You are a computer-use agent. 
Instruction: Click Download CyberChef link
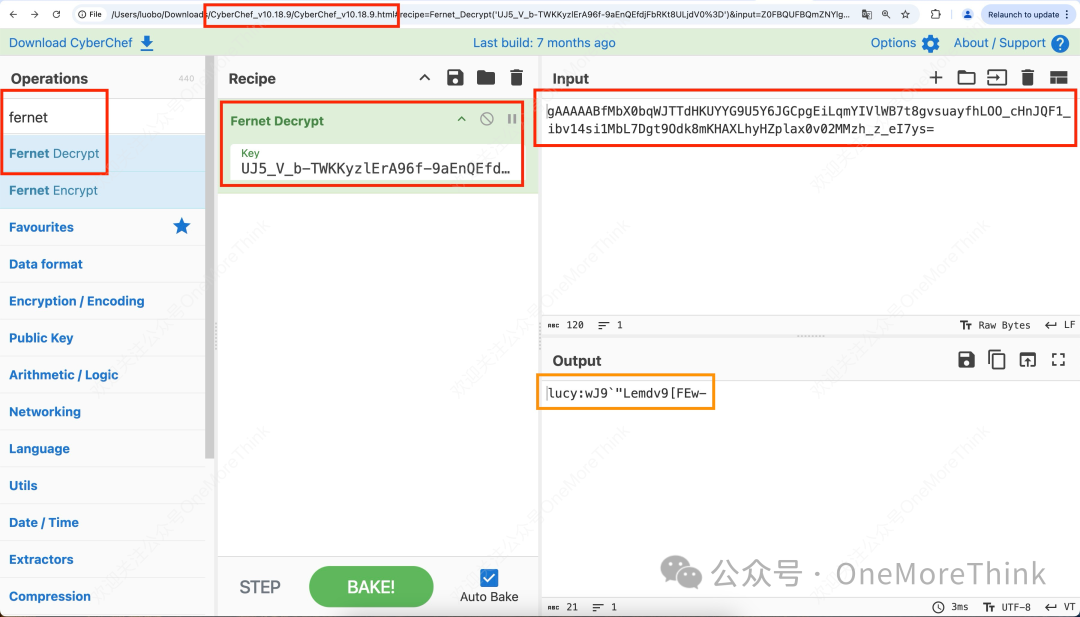coord(81,43)
